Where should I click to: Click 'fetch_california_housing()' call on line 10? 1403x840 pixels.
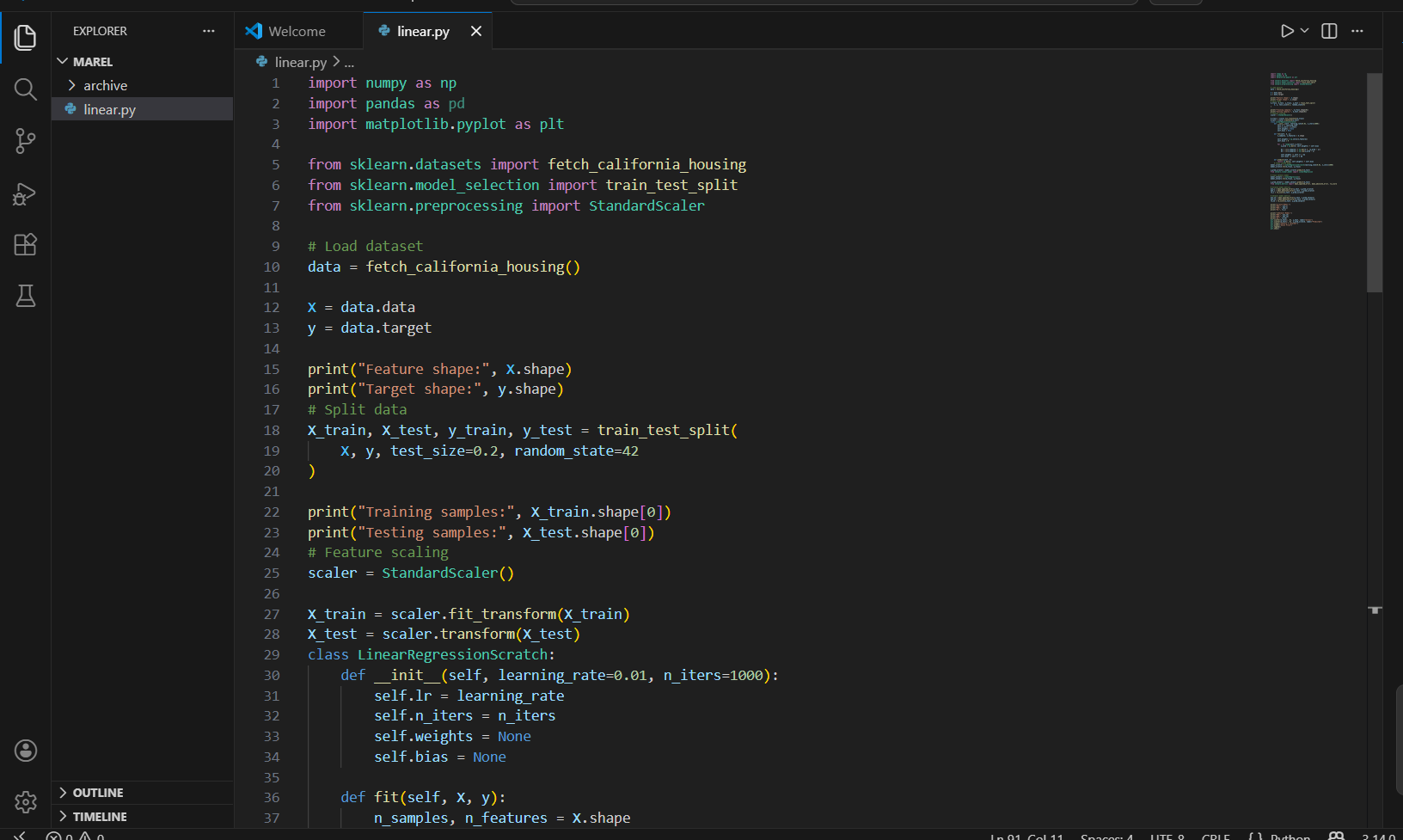(x=473, y=267)
